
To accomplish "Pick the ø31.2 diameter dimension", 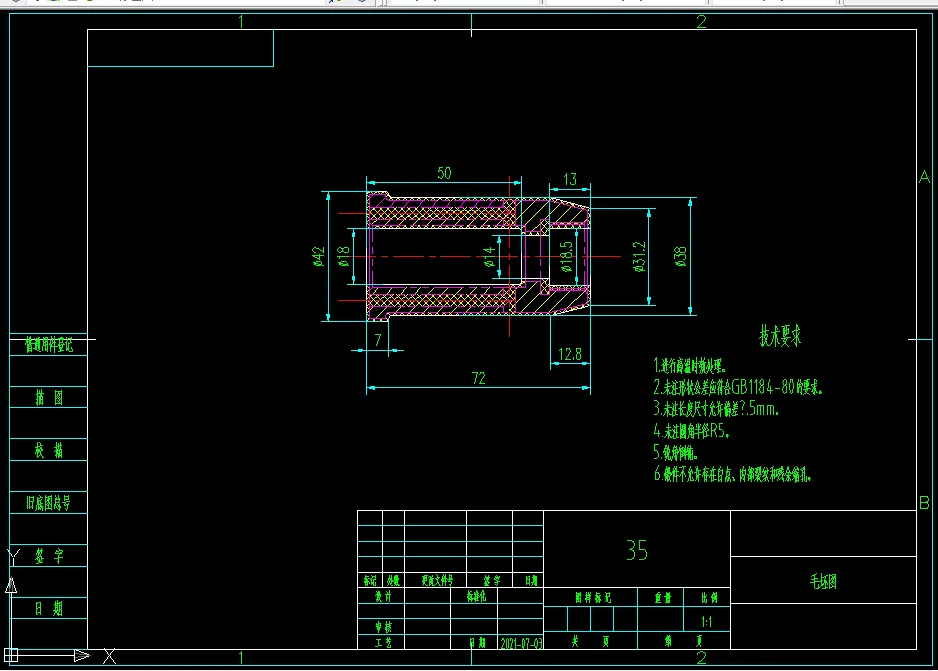I will 639,257.
